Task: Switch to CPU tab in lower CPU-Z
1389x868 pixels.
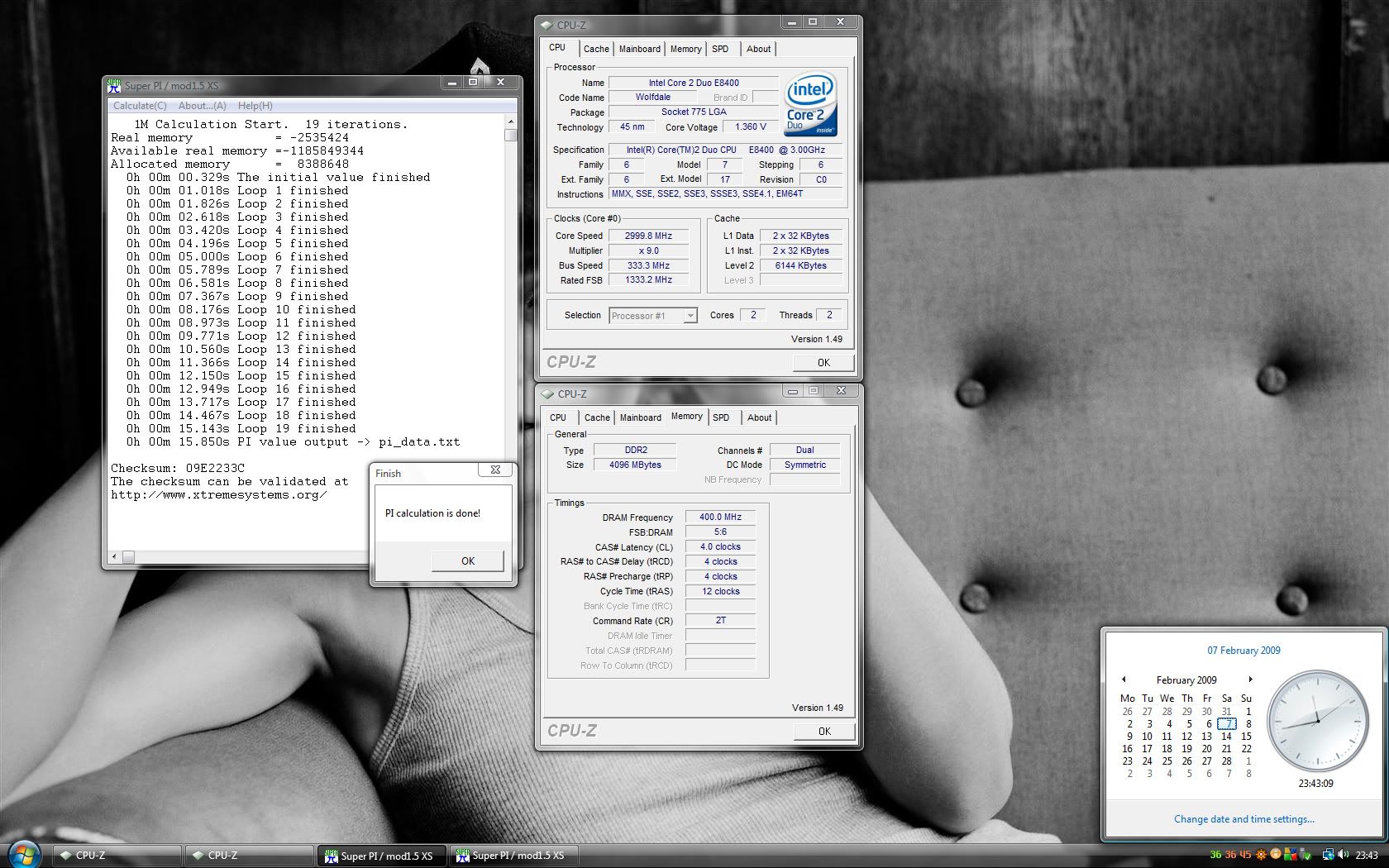Action: pyautogui.click(x=558, y=417)
